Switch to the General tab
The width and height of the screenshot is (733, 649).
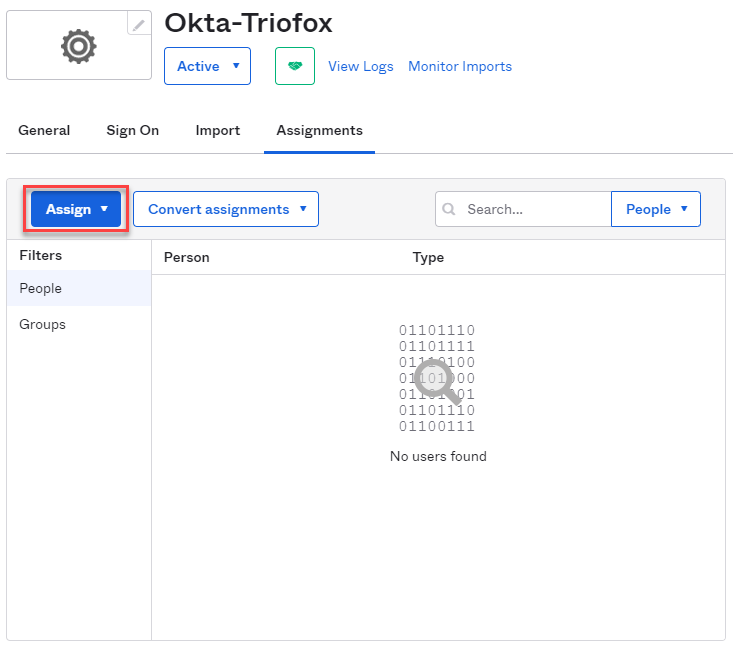[x=44, y=130]
